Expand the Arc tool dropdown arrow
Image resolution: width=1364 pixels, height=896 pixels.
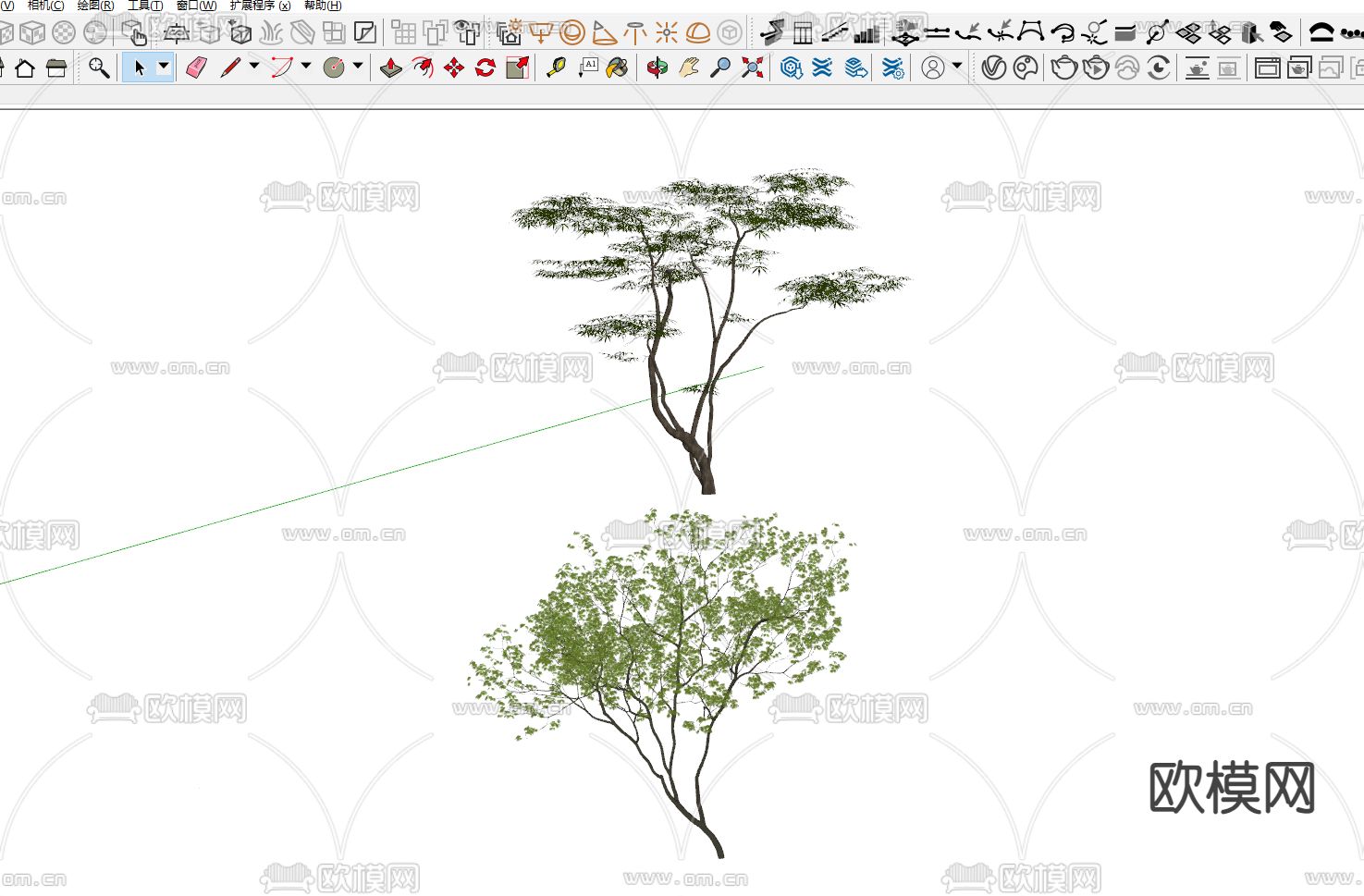point(306,67)
